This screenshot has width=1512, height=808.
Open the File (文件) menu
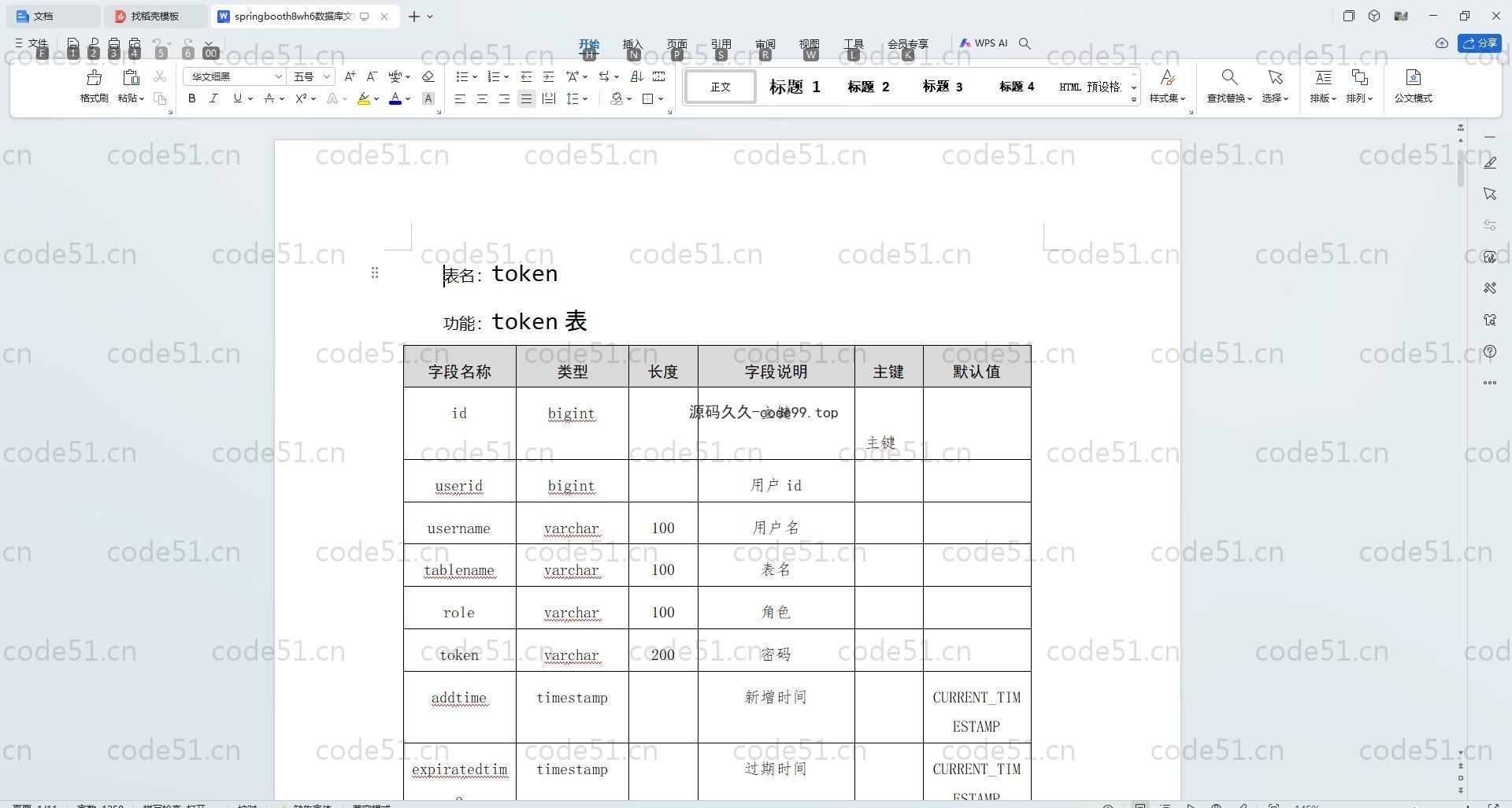point(31,43)
